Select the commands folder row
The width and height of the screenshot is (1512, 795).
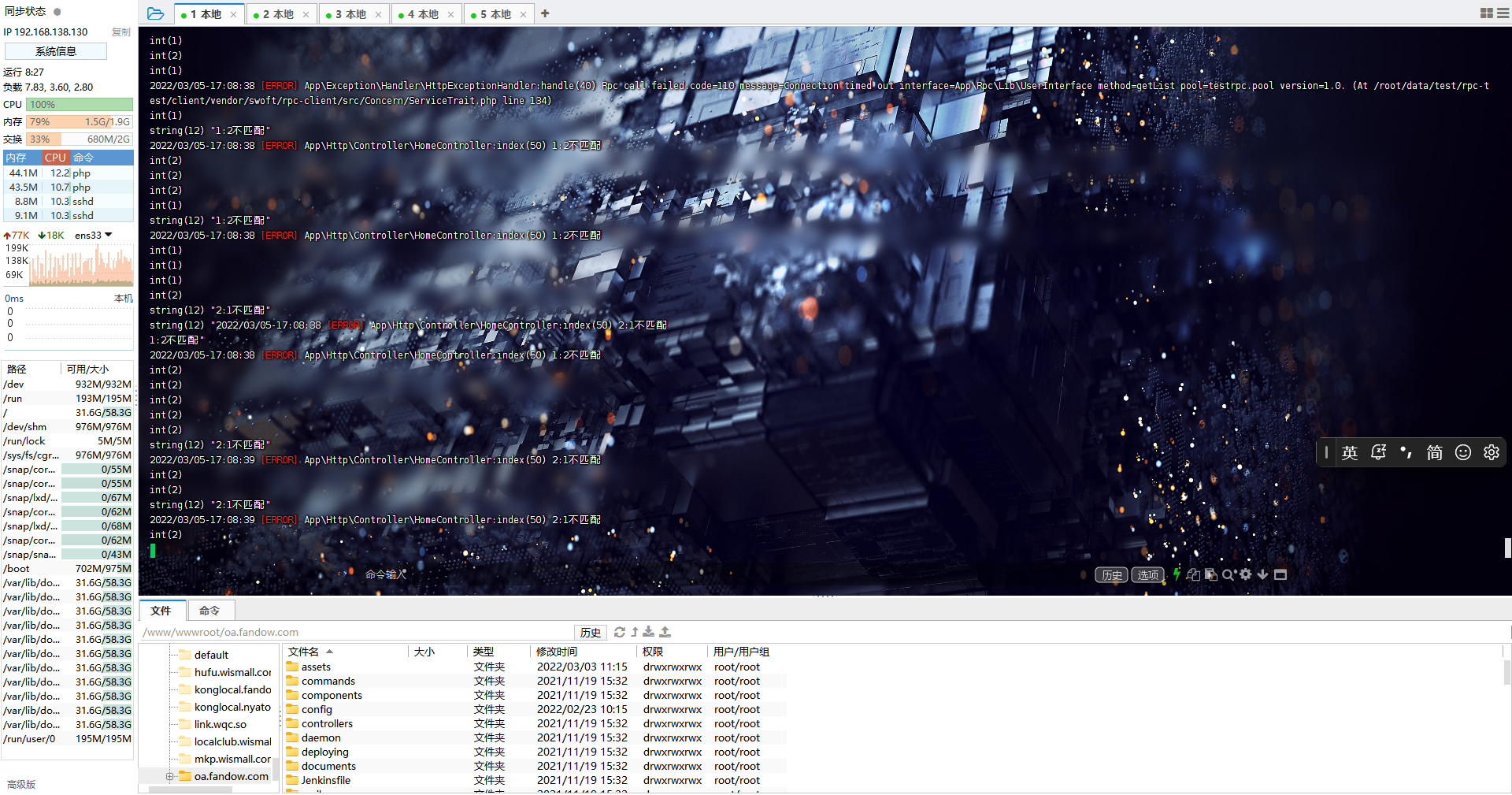[535, 681]
